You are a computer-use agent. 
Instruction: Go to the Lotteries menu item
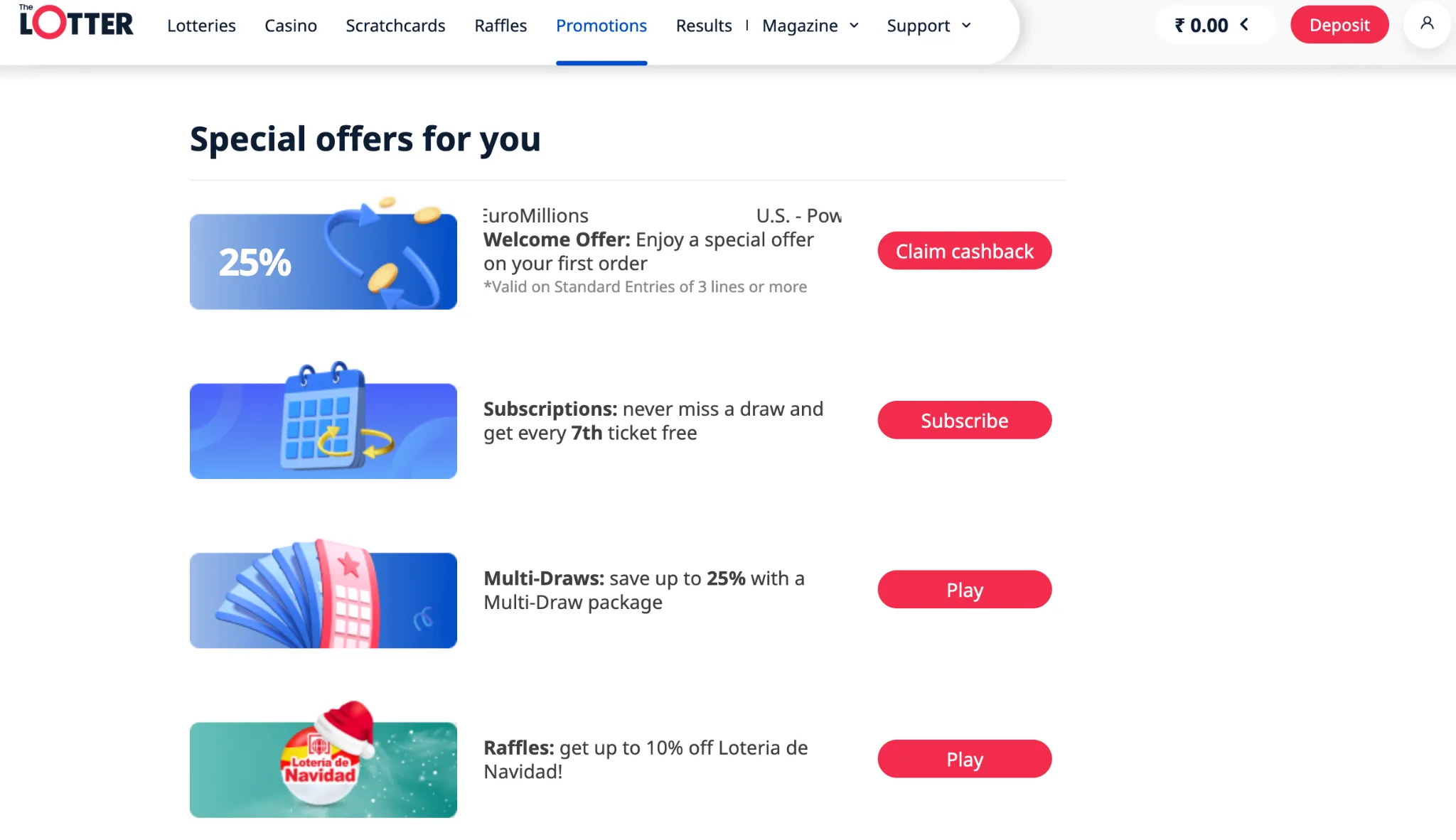[x=201, y=26]
